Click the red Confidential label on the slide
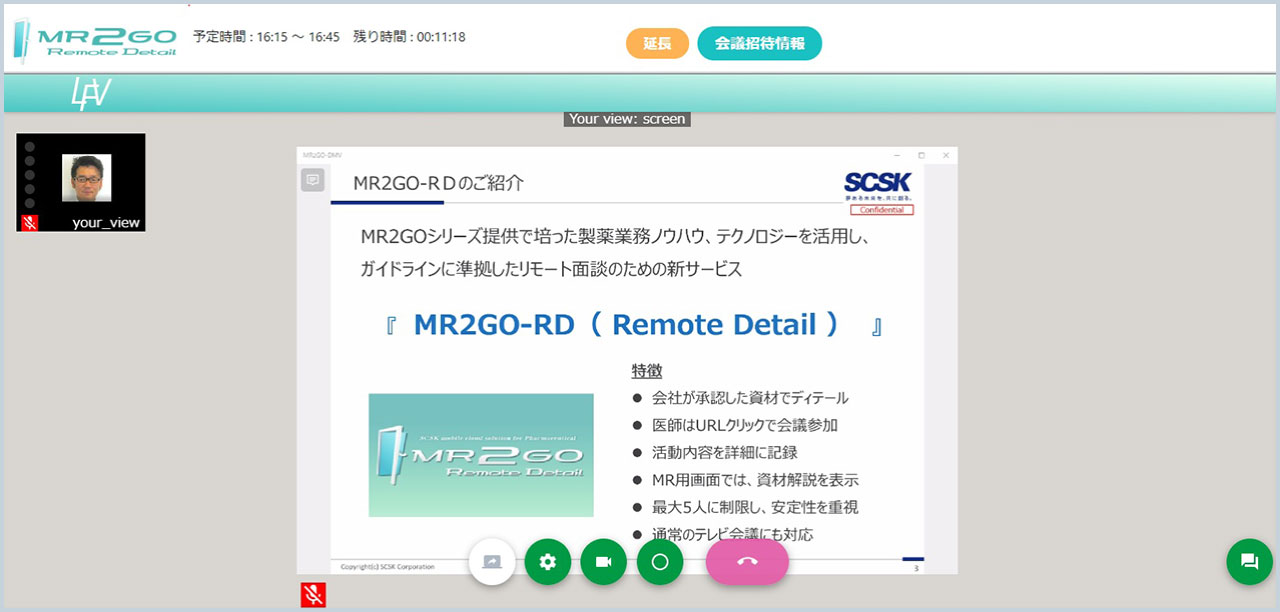 pyautogui.click(x=882, y=210)
